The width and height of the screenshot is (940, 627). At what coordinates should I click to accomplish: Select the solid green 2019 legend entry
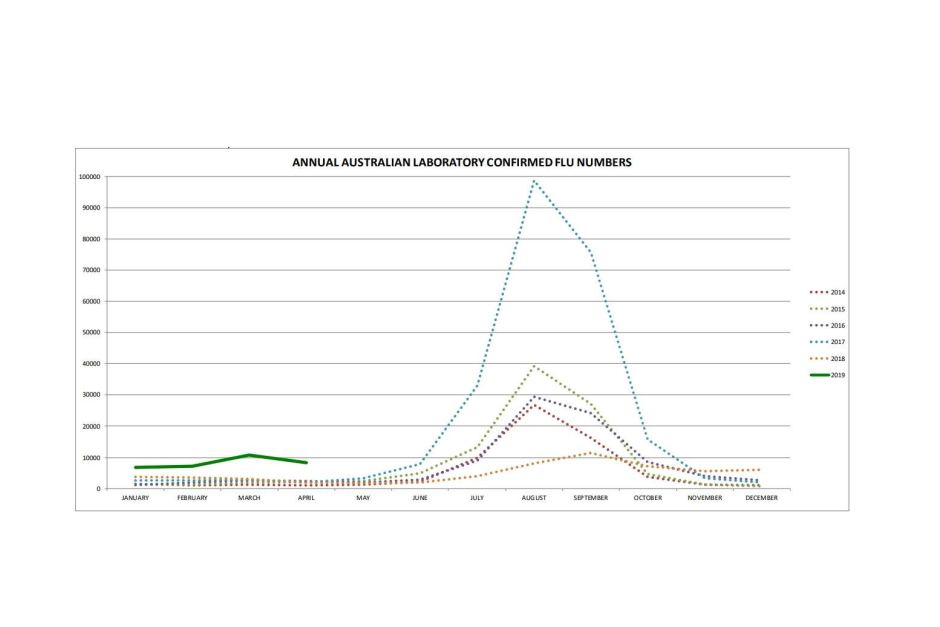pos(827,375)
